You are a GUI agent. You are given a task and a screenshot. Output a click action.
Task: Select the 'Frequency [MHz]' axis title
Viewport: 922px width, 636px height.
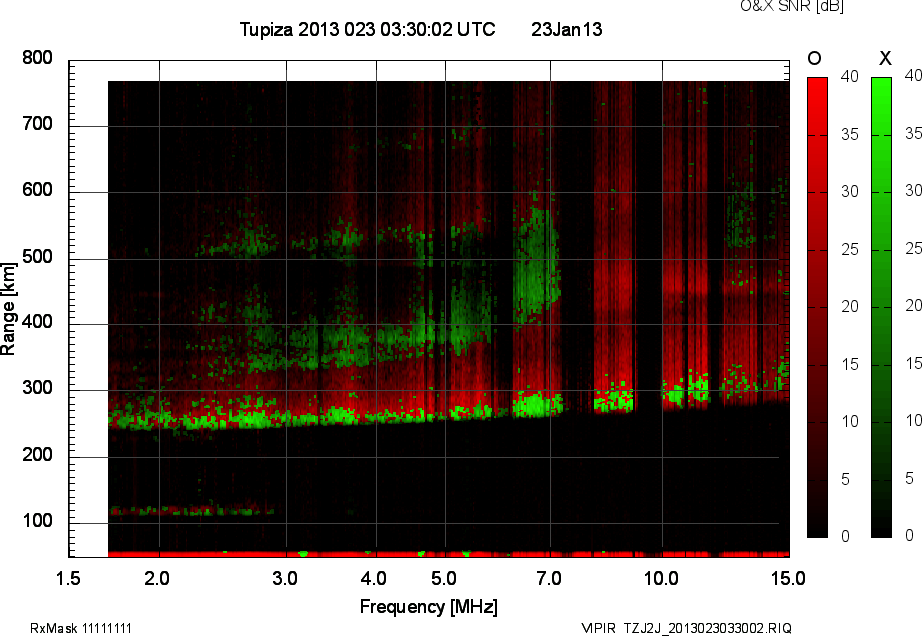(x=429, y=607)
